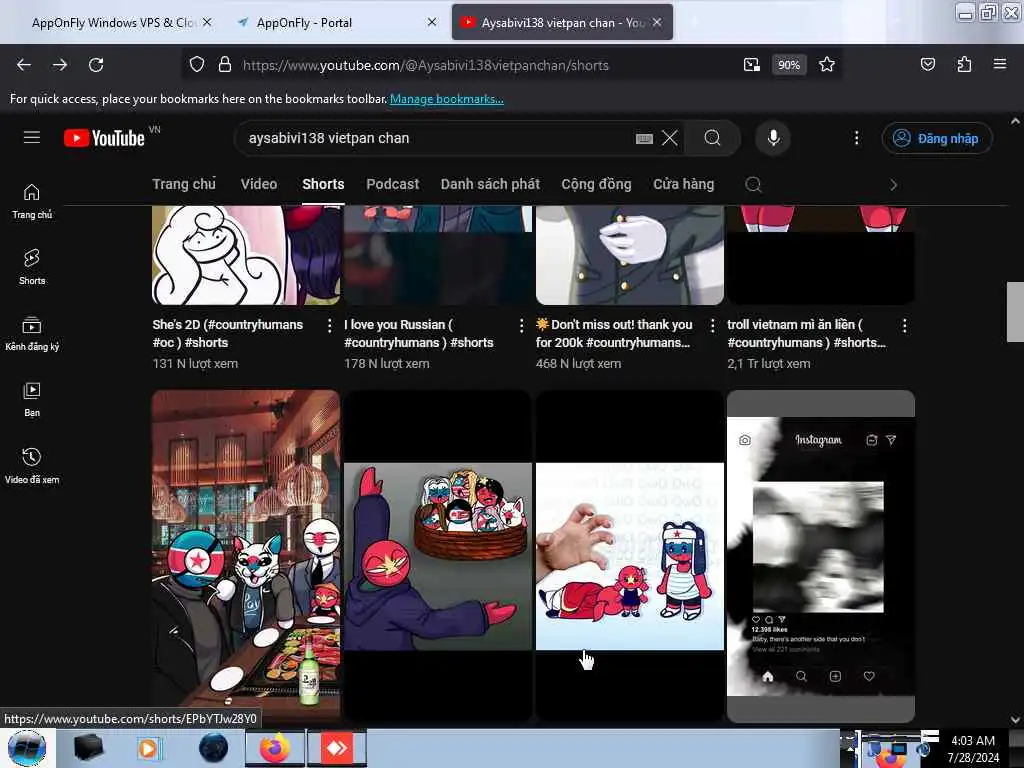Image resolution: width=1024 pixels, height=768 pixels.
Task: Open the Firefox application menu
Action: click(x=1000, y=65)
